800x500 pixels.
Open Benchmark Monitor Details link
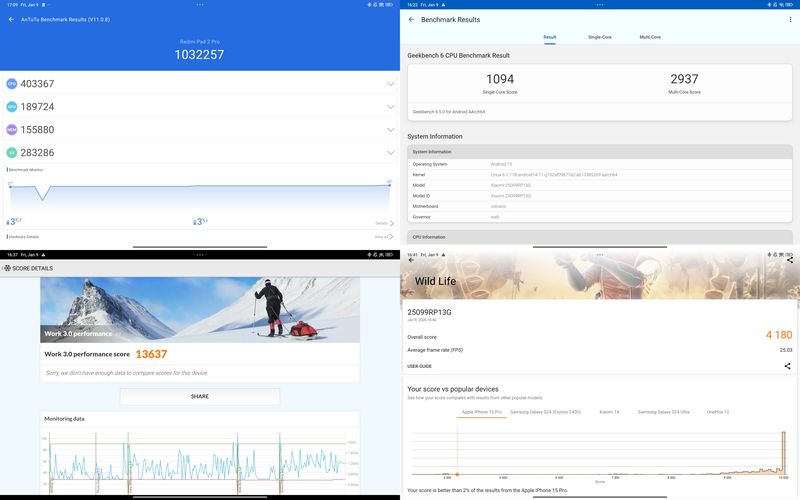[x=383, y=223]
